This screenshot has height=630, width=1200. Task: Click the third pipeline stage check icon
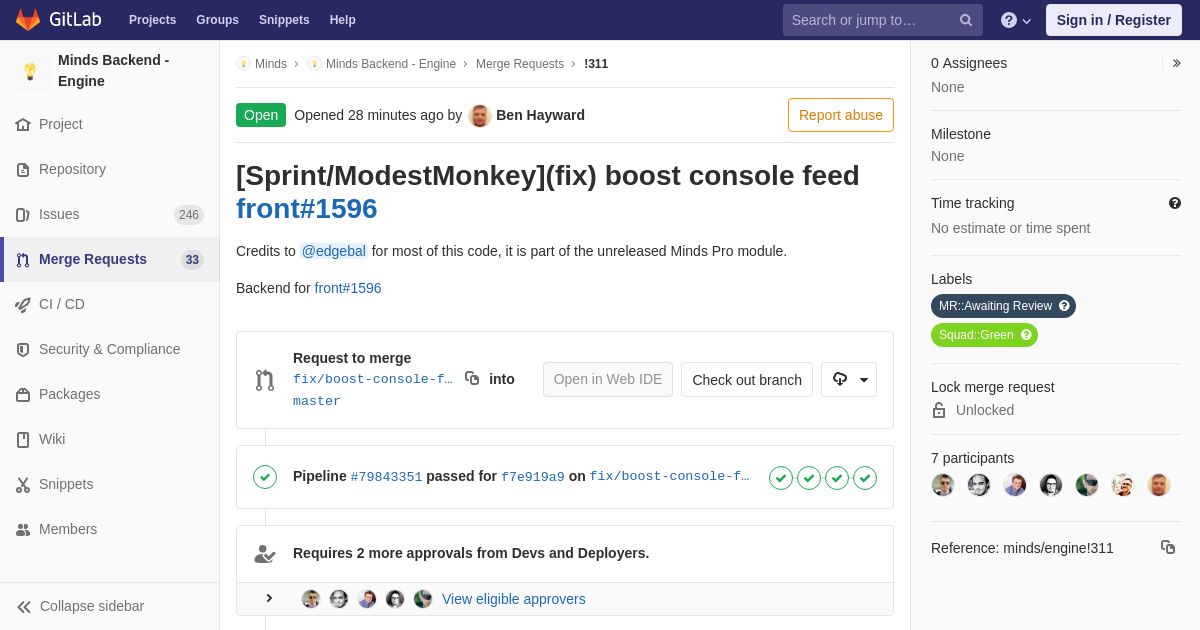(837, 478)
